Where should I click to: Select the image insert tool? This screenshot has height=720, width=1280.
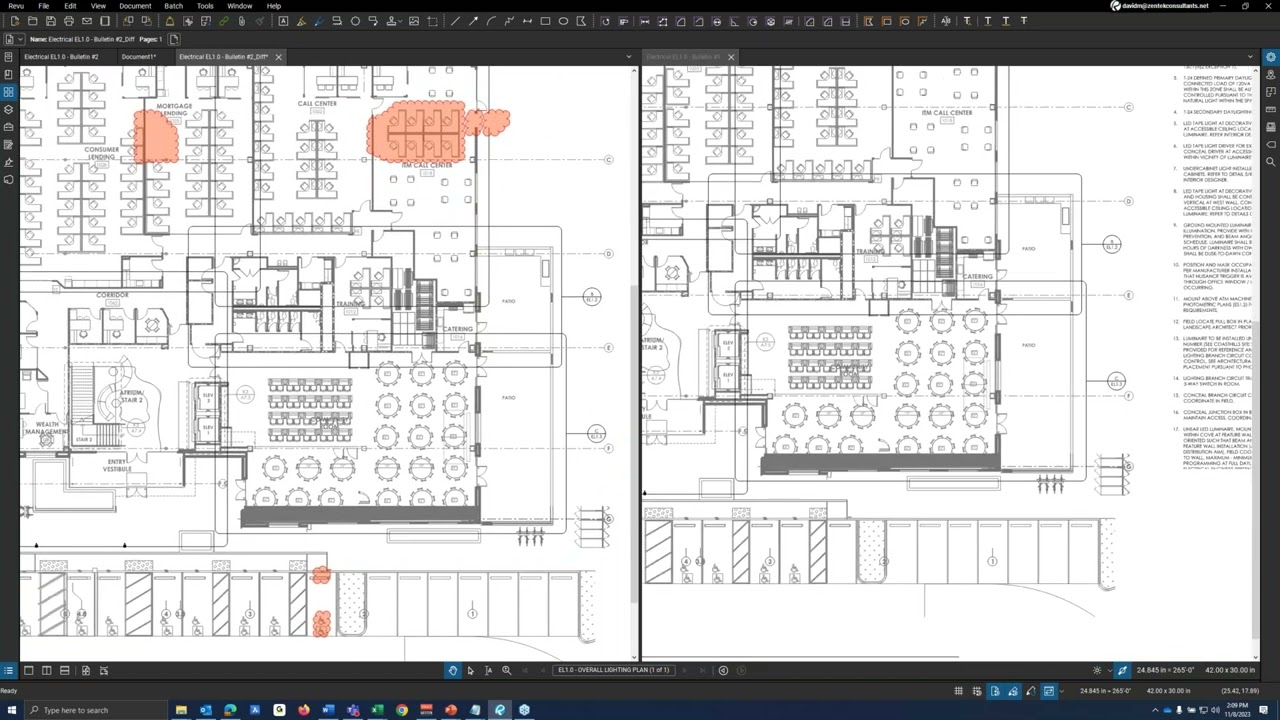pyautogui.click(x=414, y=21)
